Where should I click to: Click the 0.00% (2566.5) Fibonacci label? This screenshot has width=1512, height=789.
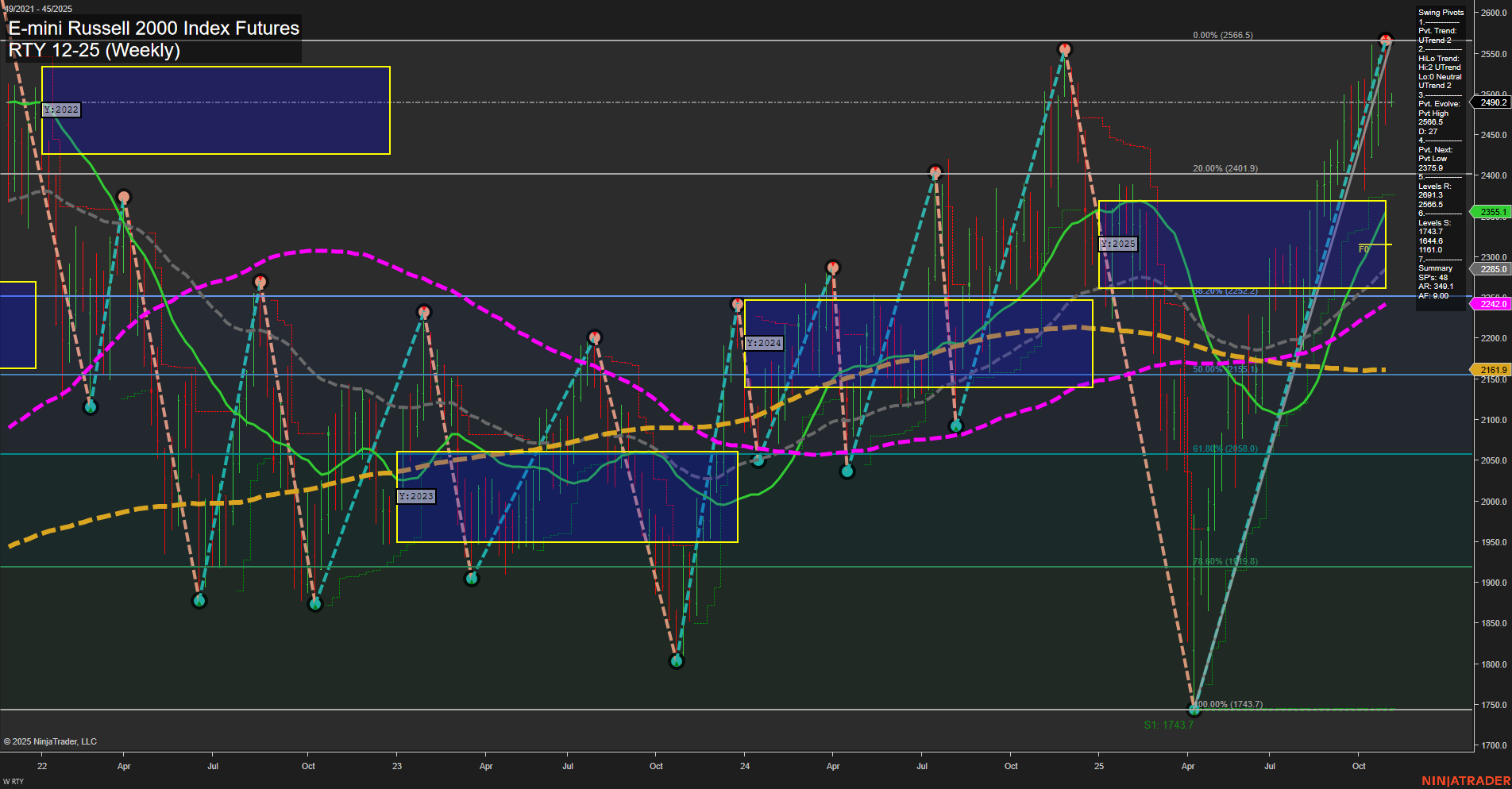pyautogui.click(x=1222, y=35)
